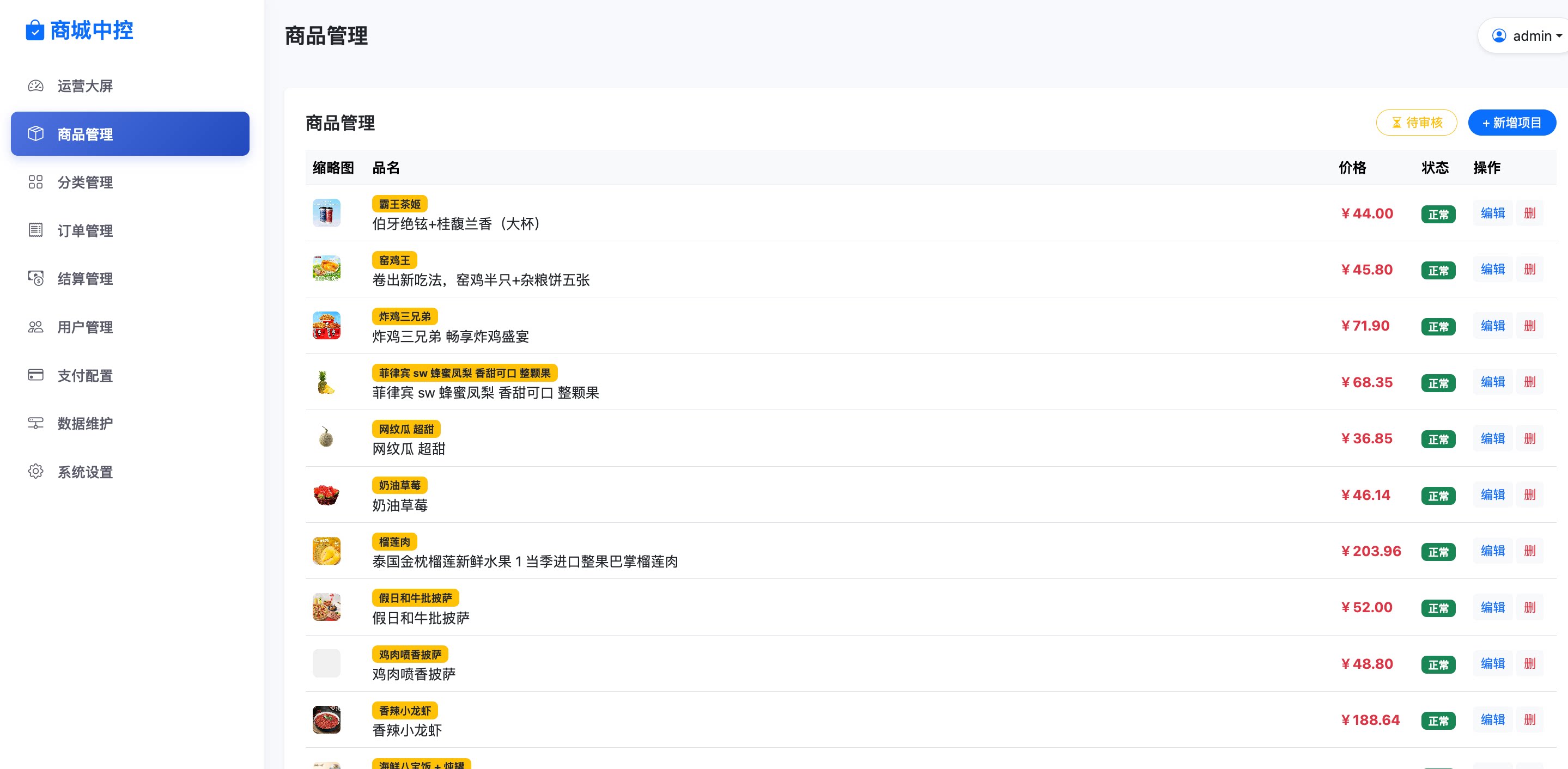The image size is (1568, 769).
Task: Click the grid icon beside 分类管理
Action: pyautogui.click(x=36, y=182)
